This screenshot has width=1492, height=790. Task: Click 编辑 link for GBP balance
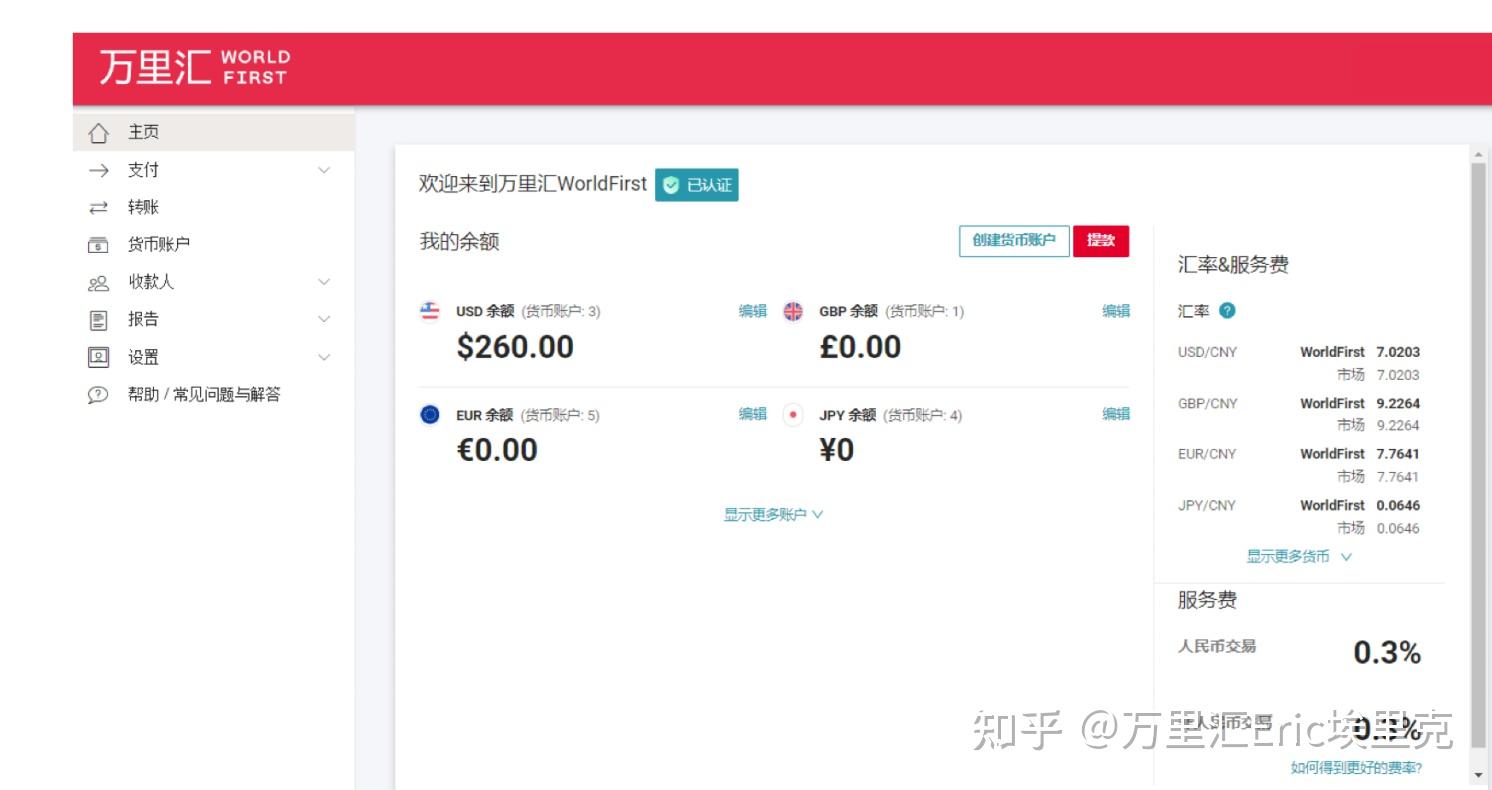(x=1116, y=311)
